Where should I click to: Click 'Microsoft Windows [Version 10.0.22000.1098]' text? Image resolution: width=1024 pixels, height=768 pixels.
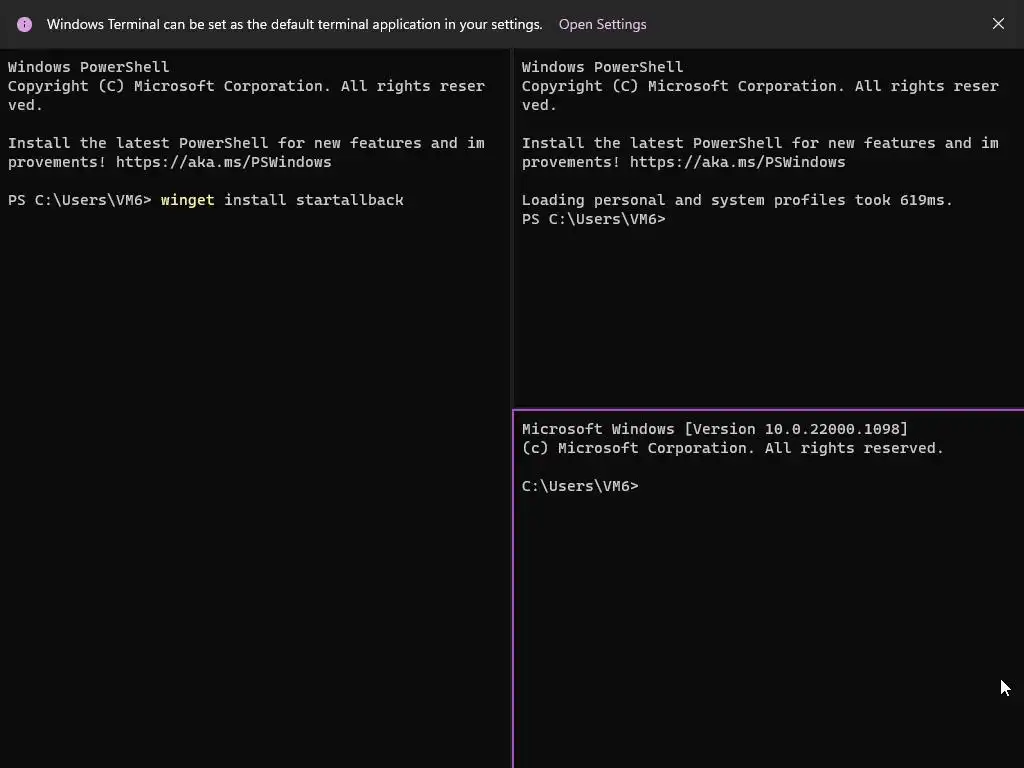coord(714,429)
